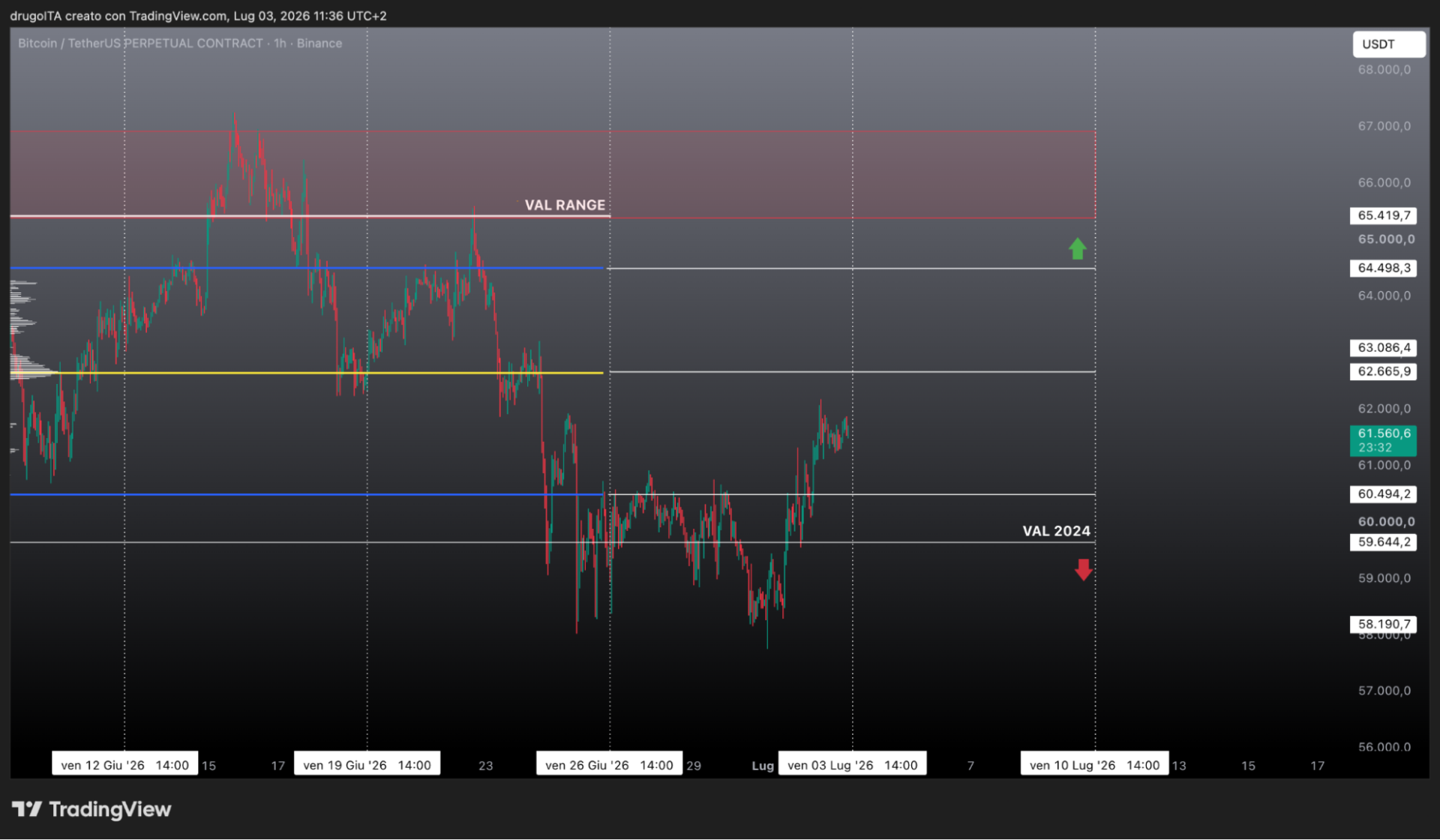This screenshot has width=1440, height=840.
Task: Click the 58.190,7 price label
Action: click(1383, 624)
